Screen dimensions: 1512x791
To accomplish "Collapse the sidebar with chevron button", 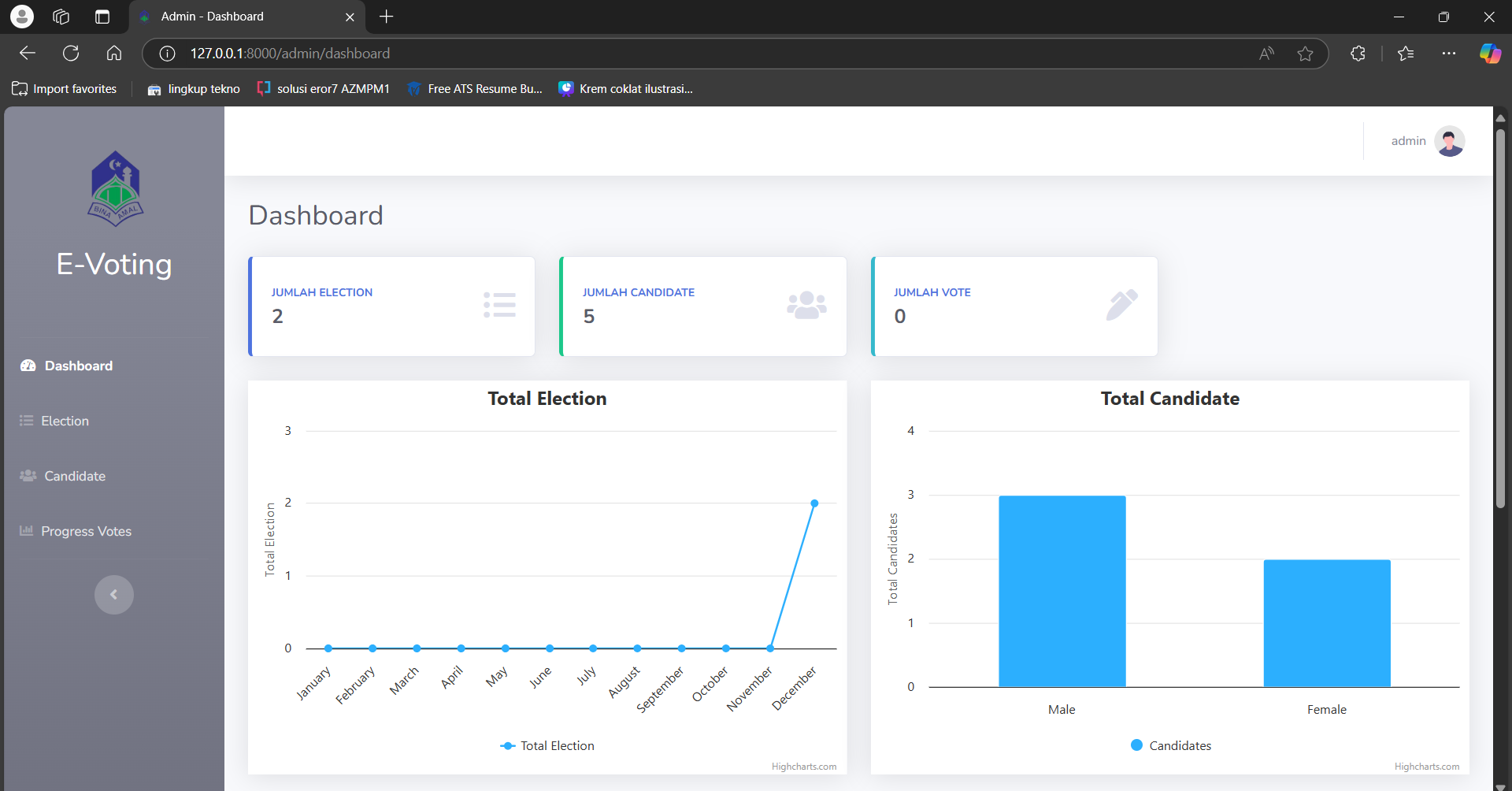I will click(114, 595).
